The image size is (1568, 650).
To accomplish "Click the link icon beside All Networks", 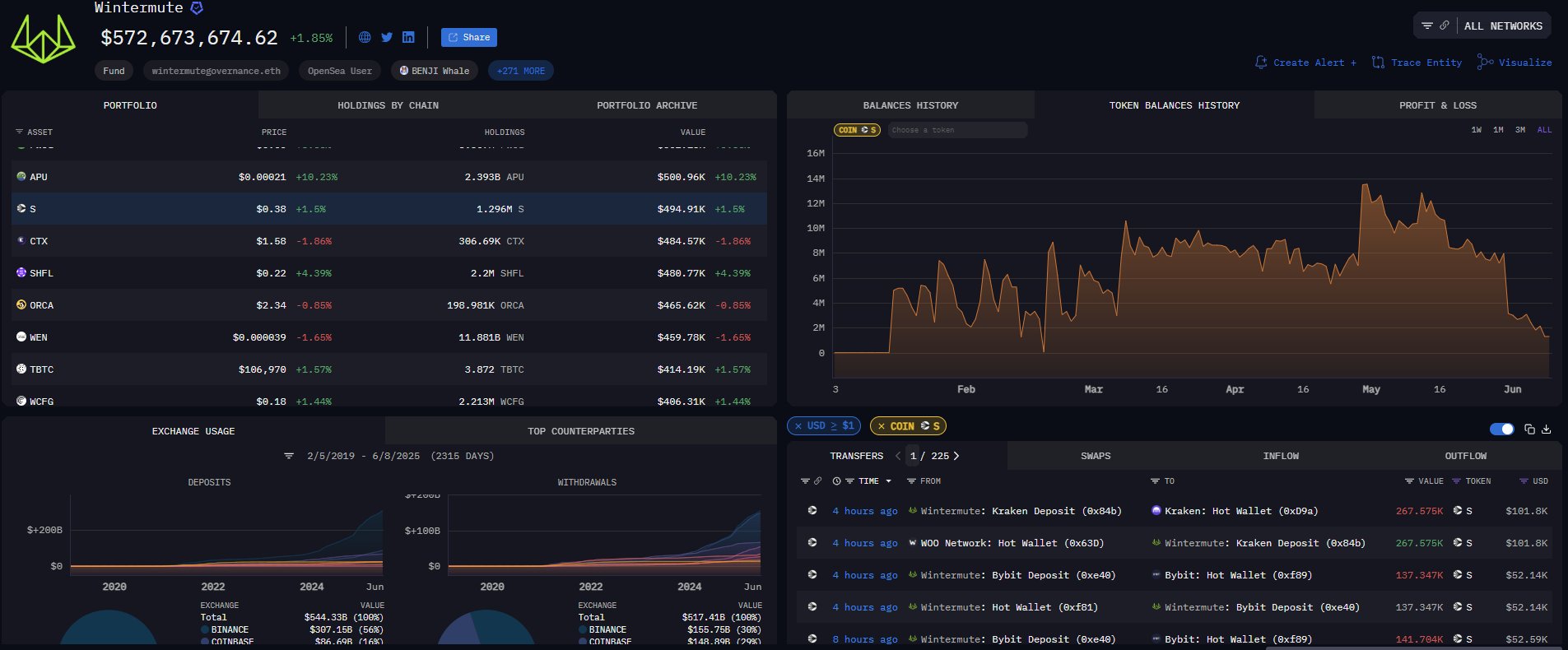I will [x=1445, y=26].
